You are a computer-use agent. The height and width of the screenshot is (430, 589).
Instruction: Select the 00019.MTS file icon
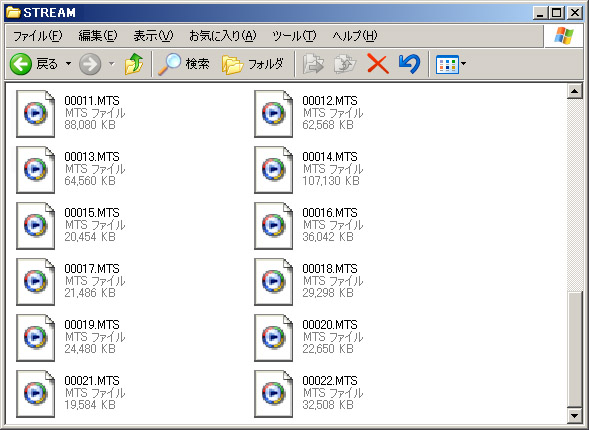coord(35,338)
